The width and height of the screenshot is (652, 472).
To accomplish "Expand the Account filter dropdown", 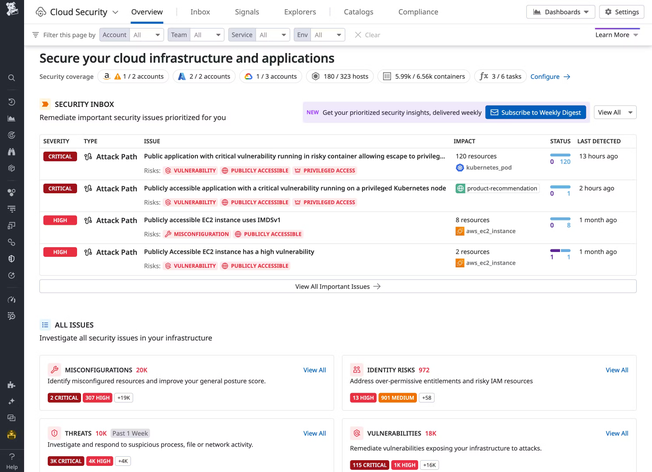I will (146, 35).
